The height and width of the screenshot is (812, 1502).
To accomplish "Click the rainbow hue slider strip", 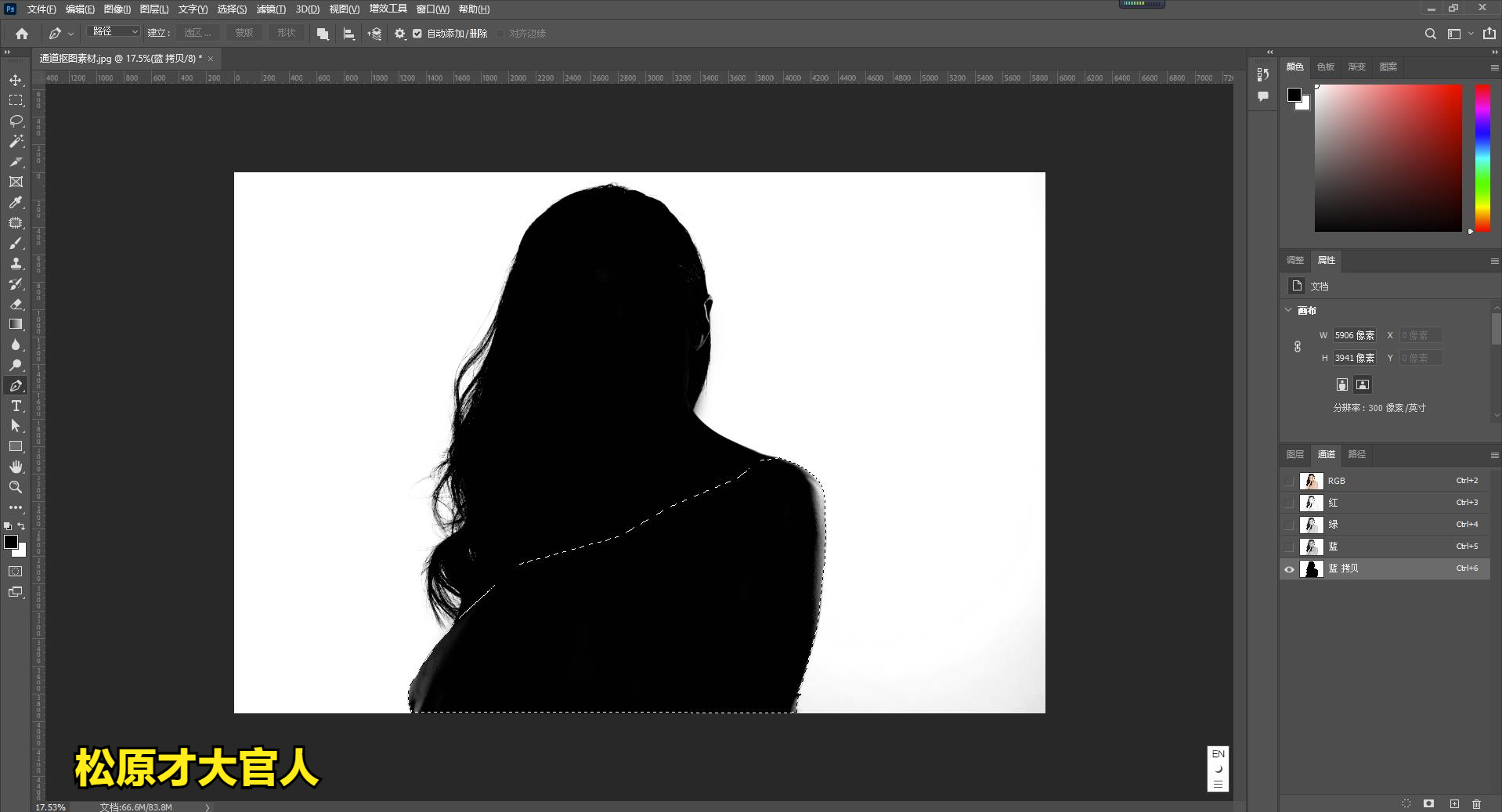I will (x=1482, y=157).
